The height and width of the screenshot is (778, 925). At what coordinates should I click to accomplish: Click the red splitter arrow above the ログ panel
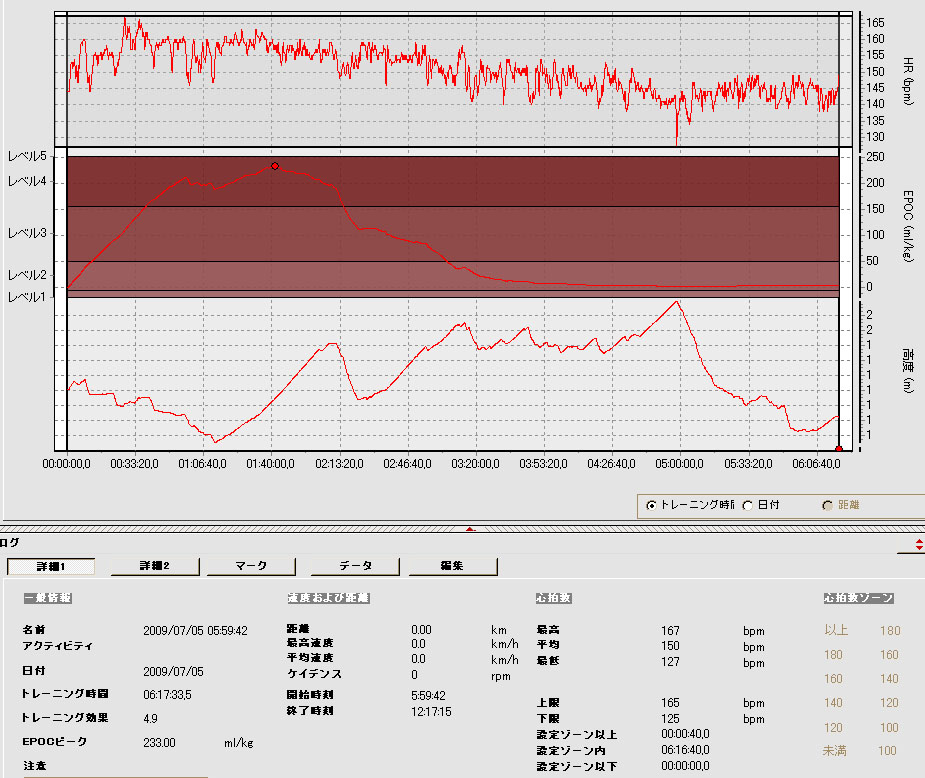(x=470, y=529)
